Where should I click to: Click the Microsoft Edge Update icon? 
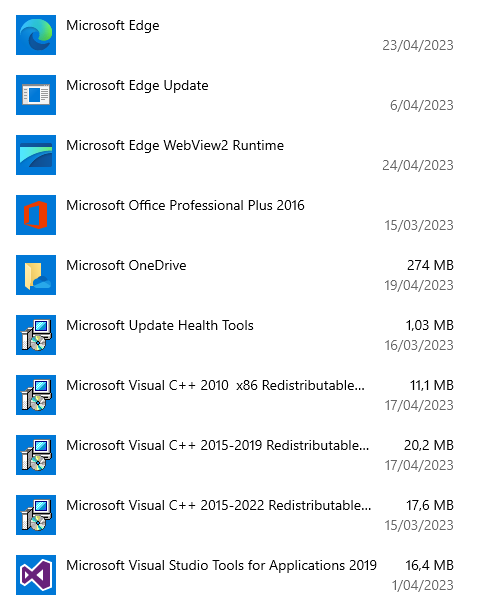point(36,95)
